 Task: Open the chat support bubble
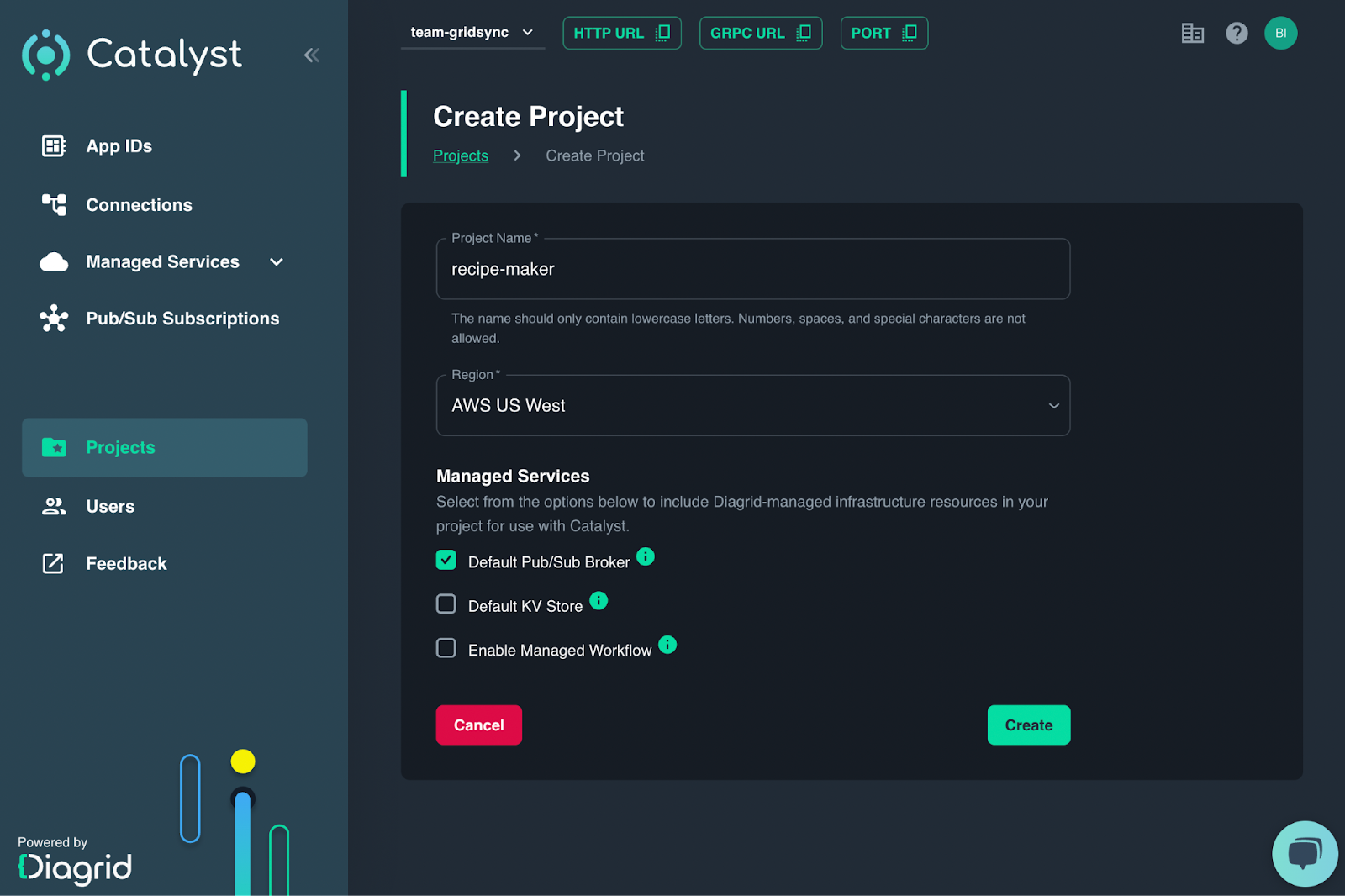(x=1304, y=853)
